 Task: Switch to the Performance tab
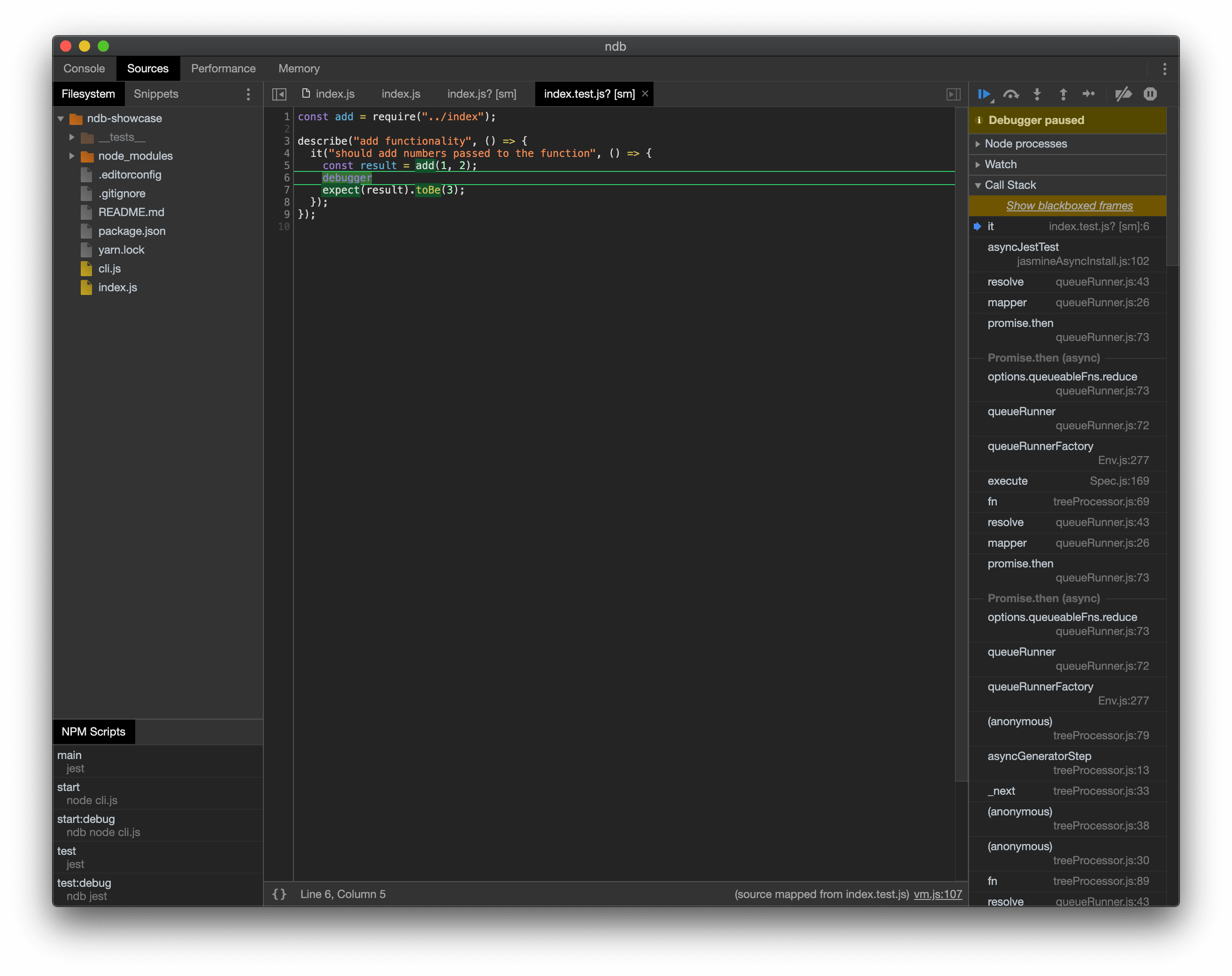click(223, 69)
